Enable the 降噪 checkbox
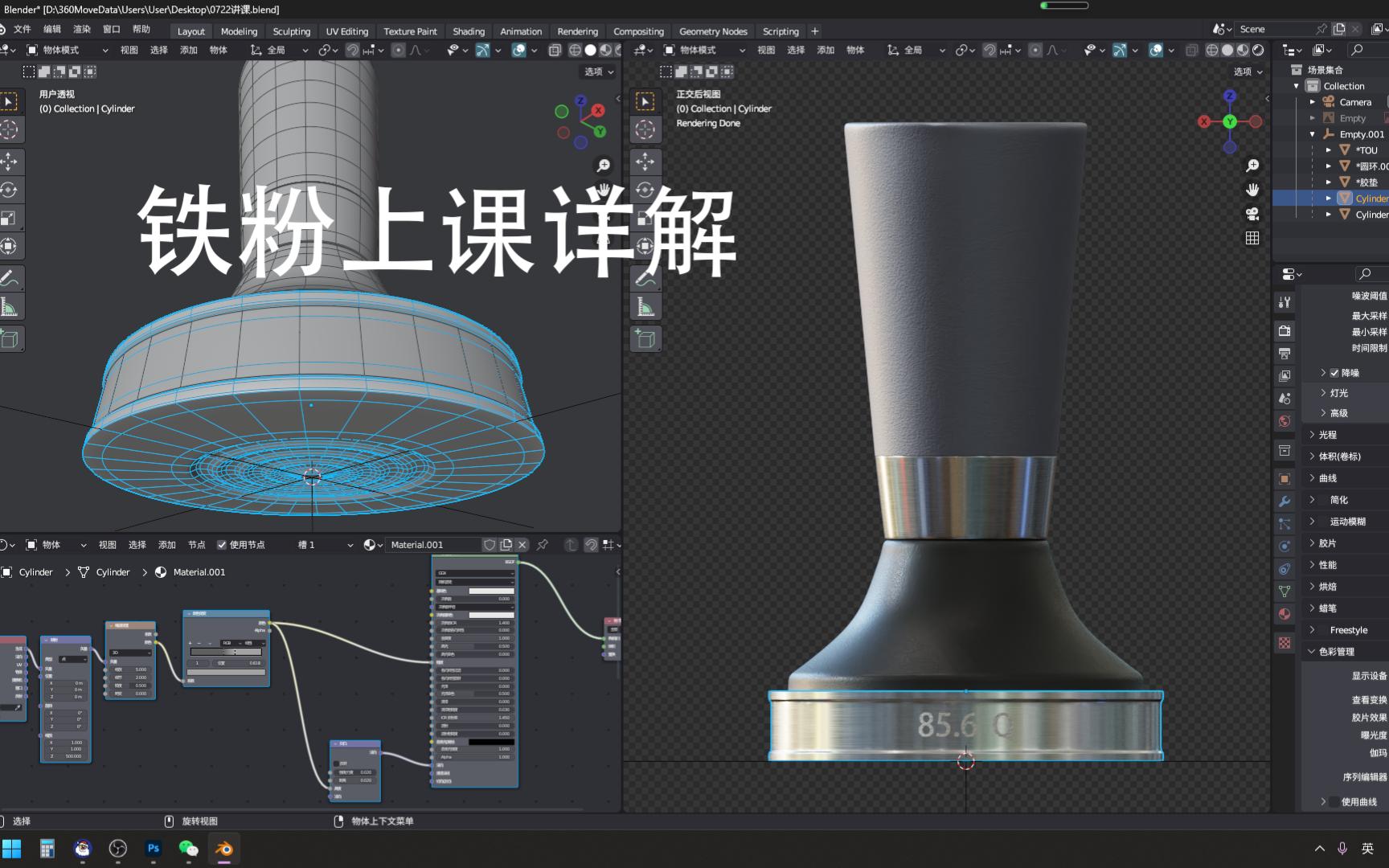Screen dimensions: 1389x868 coord(1334,373)
